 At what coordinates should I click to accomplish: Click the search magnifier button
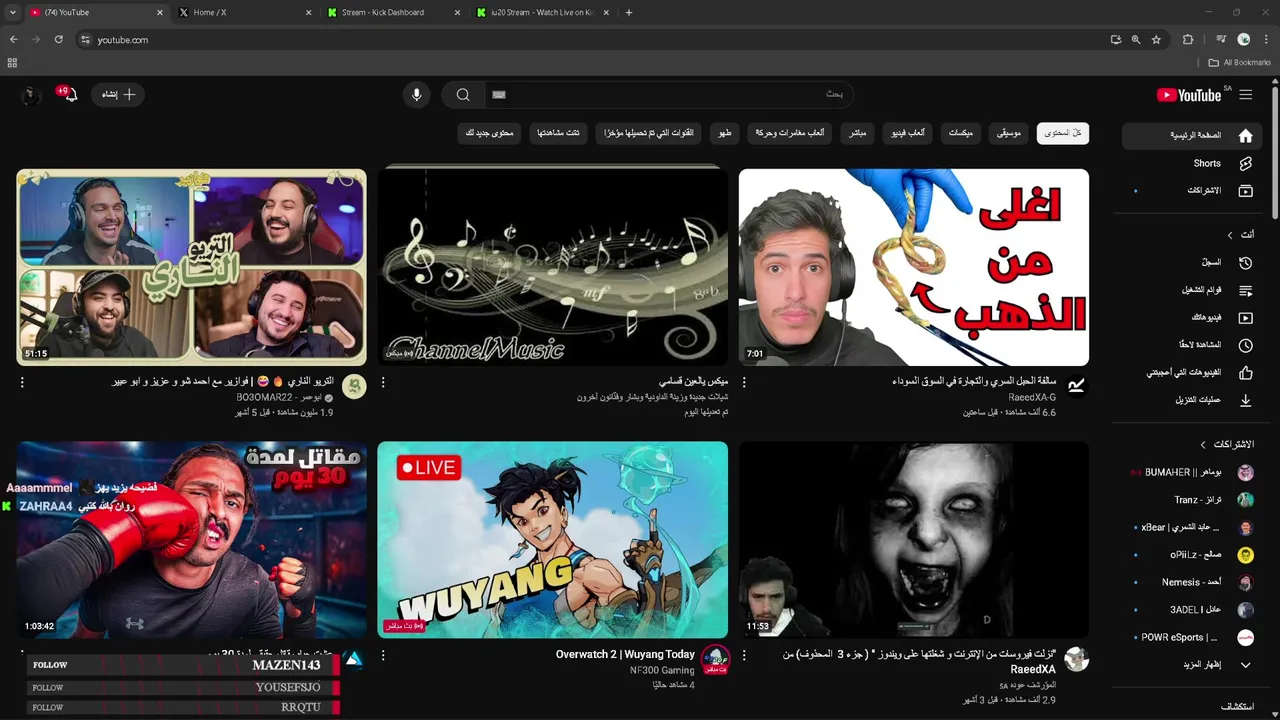tap(463, 95)
